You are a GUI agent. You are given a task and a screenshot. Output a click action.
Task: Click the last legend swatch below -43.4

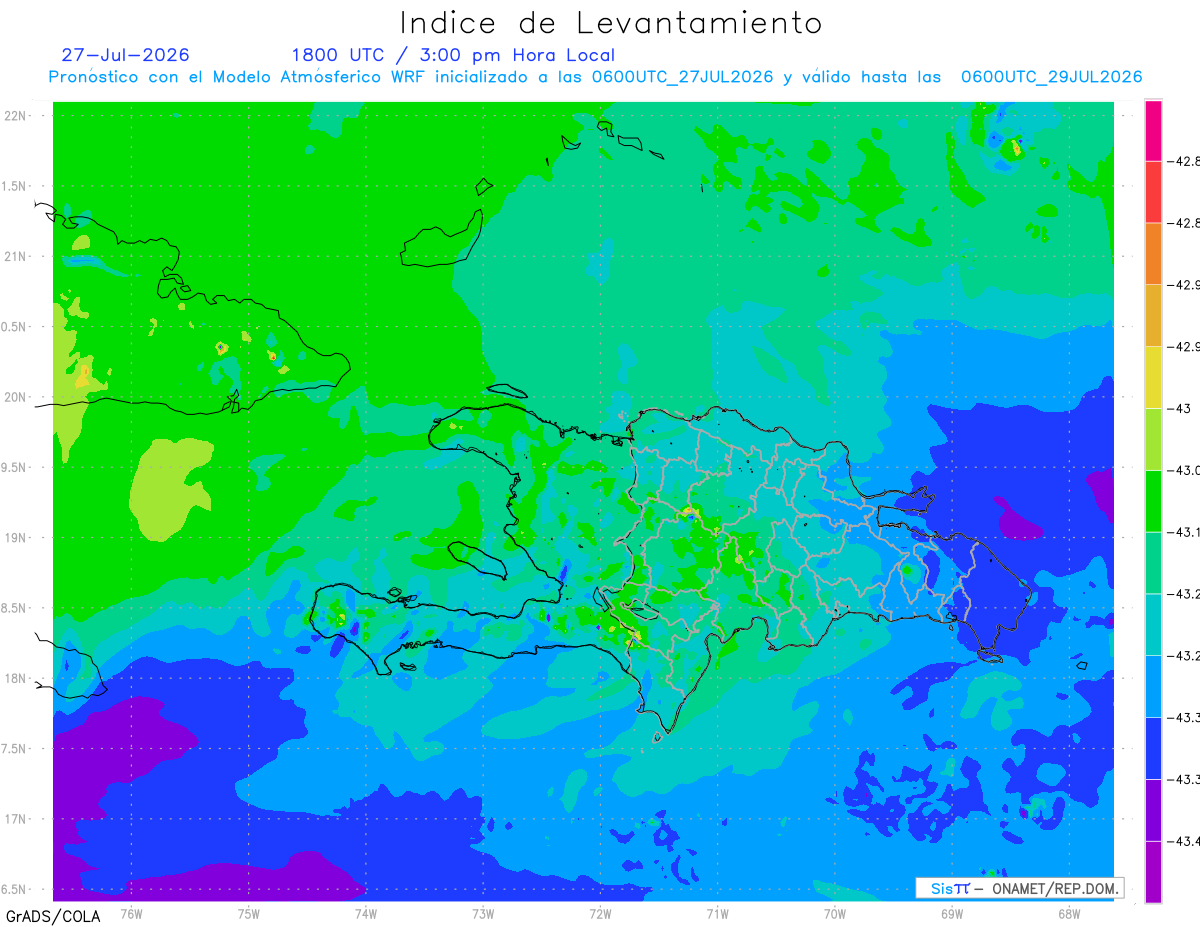1153,871
